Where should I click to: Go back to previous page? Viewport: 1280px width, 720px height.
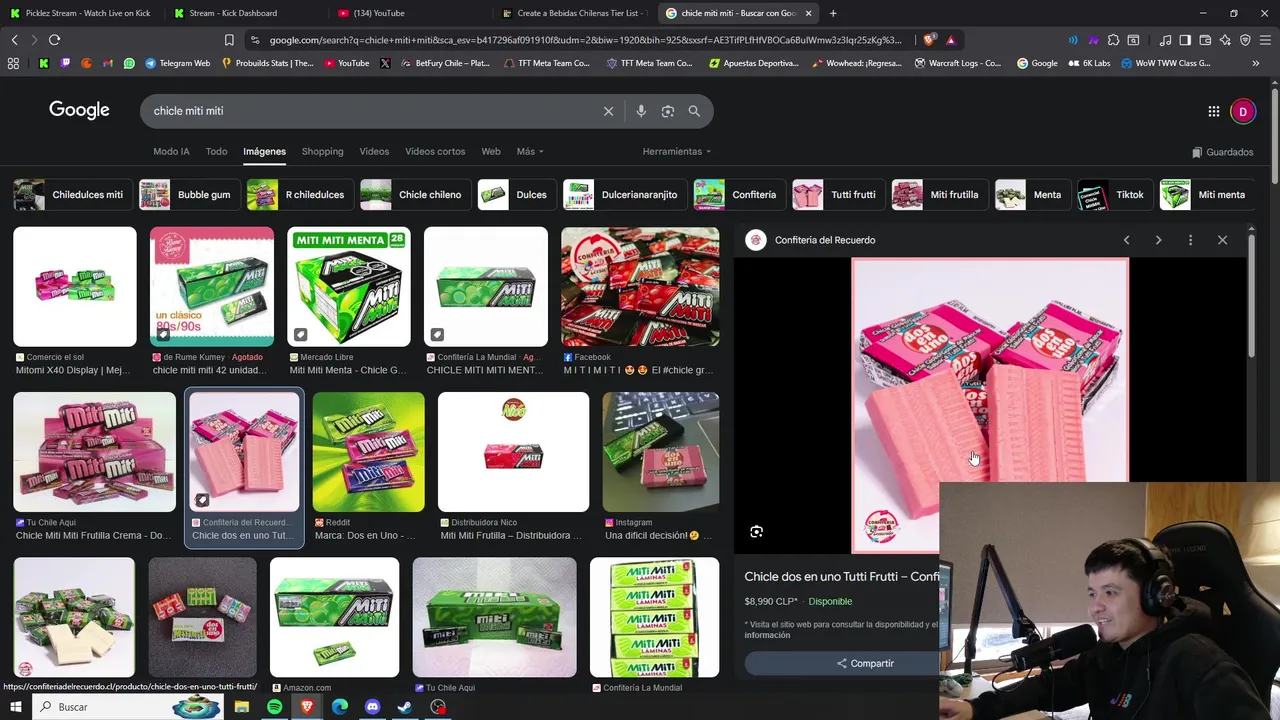14,40
